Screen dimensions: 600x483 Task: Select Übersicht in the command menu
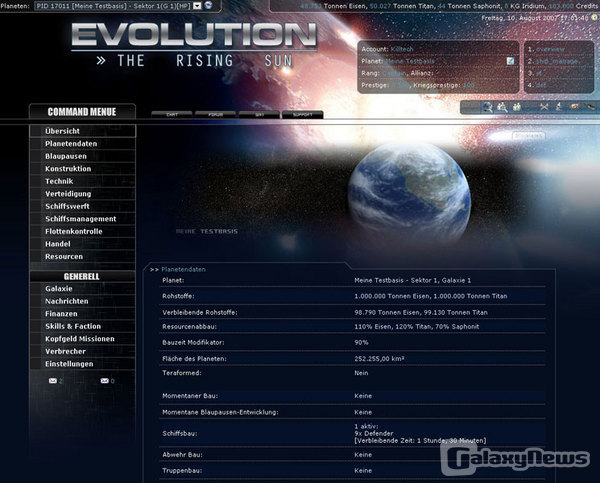(62, 131)
